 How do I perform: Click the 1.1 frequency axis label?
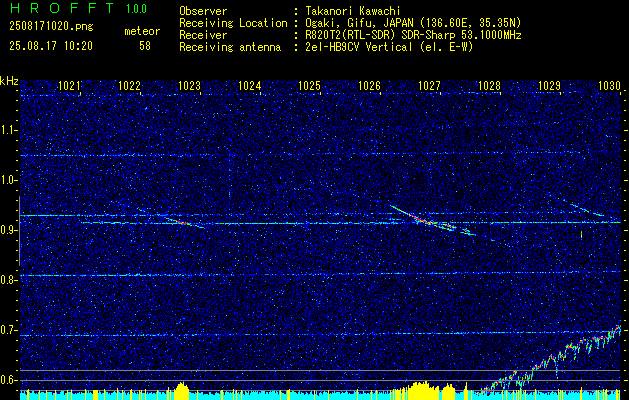coord(9,130)
